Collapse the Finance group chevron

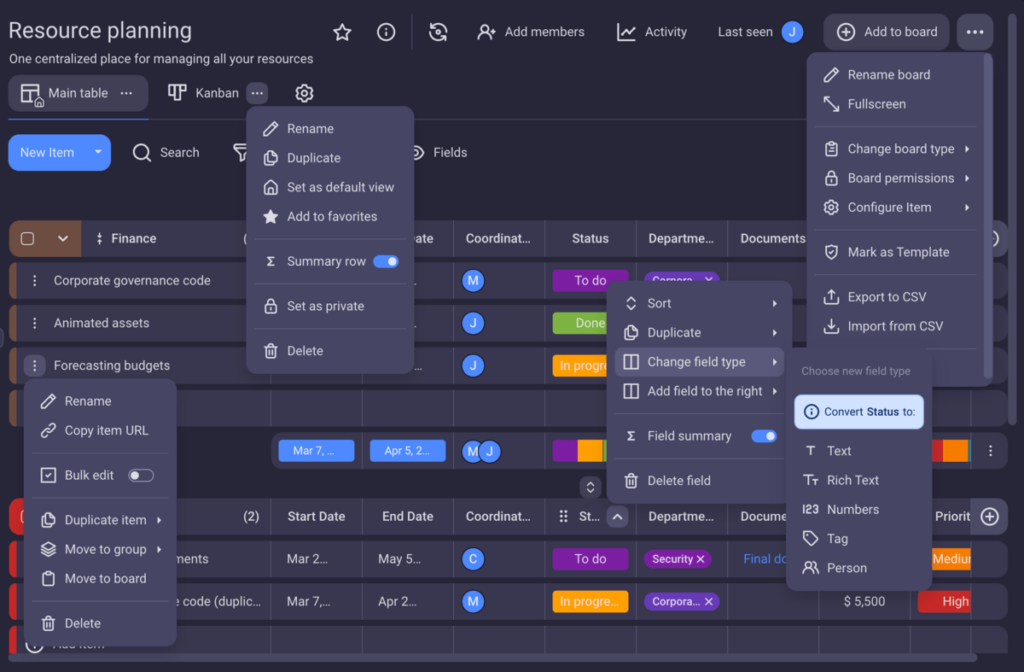63,239
